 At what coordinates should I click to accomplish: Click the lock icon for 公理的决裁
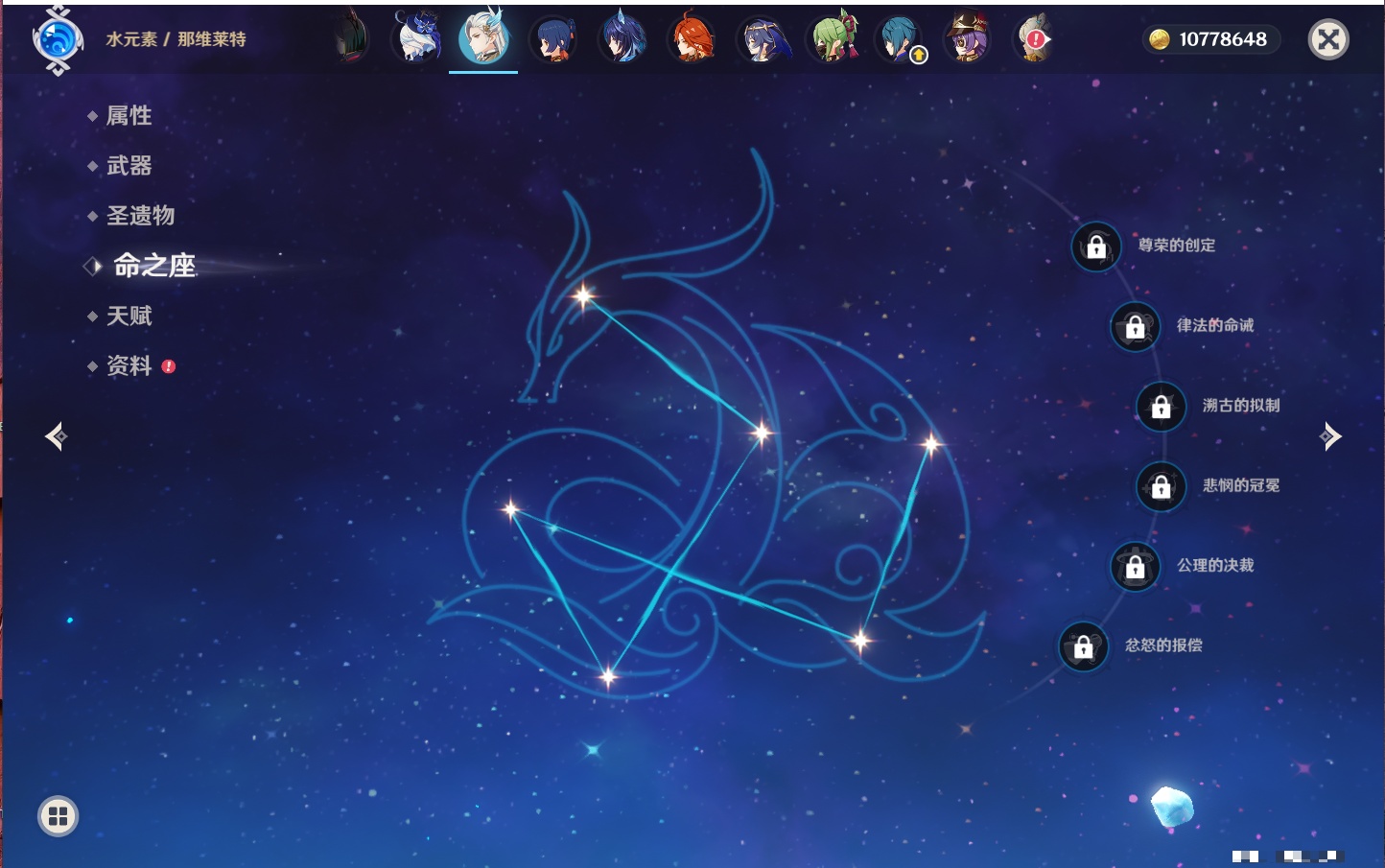pos(1135,566)
